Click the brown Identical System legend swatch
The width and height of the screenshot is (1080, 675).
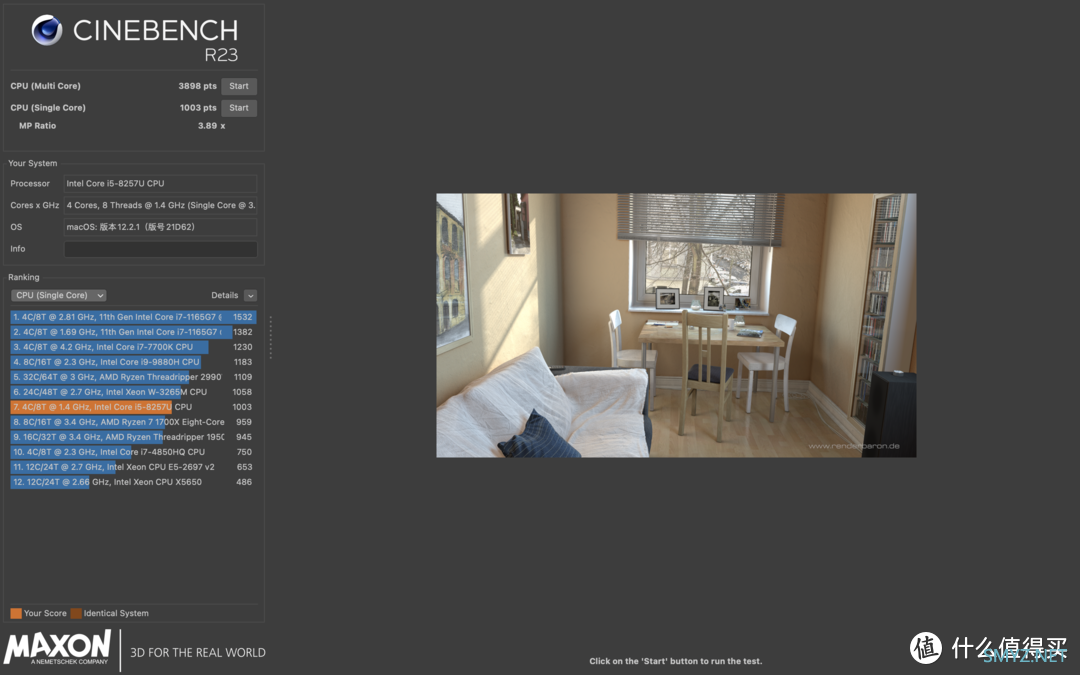[x=76, y=613]
